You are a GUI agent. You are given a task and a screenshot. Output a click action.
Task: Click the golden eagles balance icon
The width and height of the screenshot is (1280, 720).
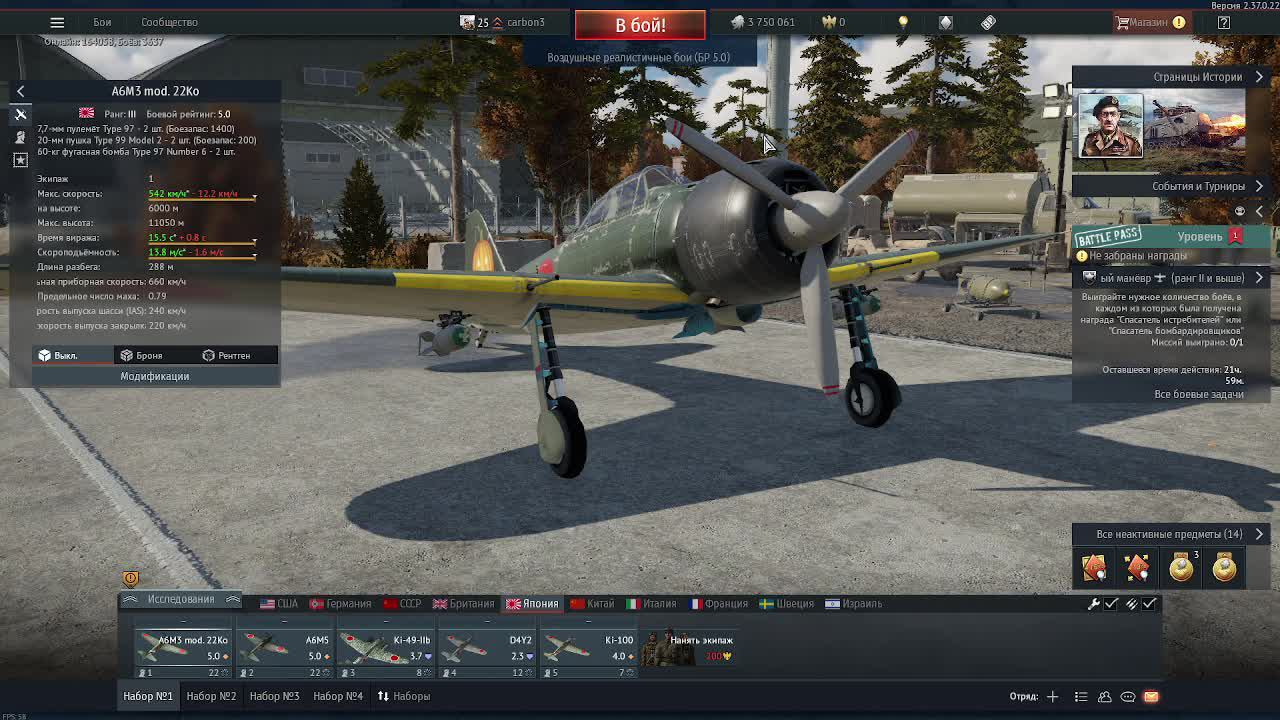(829, 22)
